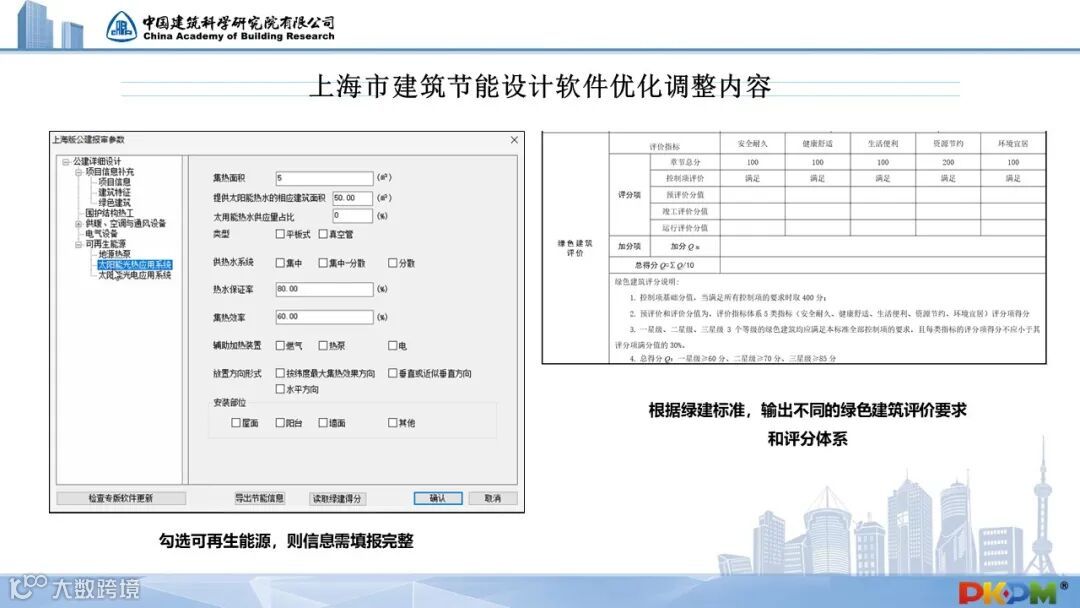Select 地源热泵 under 可再生能源
Screen dimensions: 1080x608
pyautogui.click(x=114, y=254)
